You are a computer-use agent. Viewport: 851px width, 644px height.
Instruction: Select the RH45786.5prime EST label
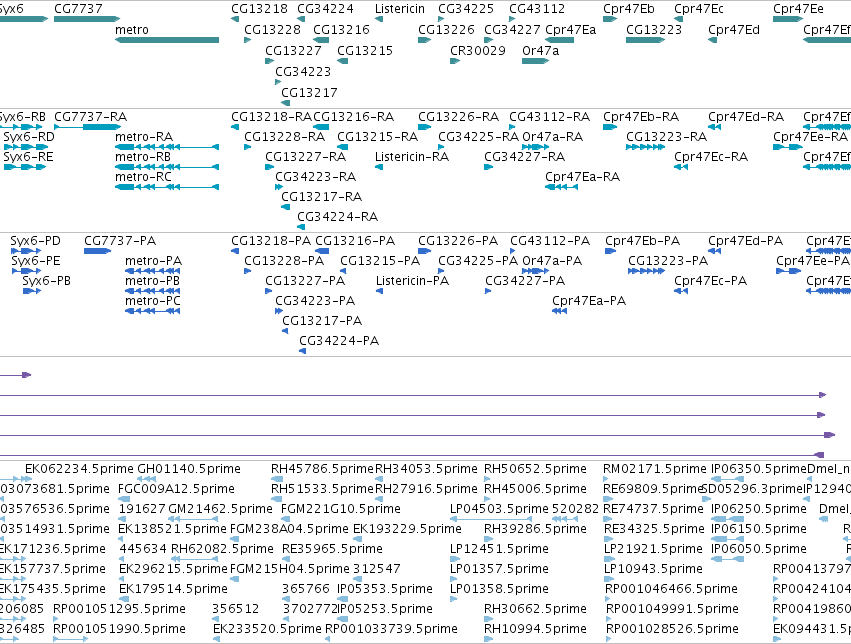pyautogui.click(x=322, y=469)
